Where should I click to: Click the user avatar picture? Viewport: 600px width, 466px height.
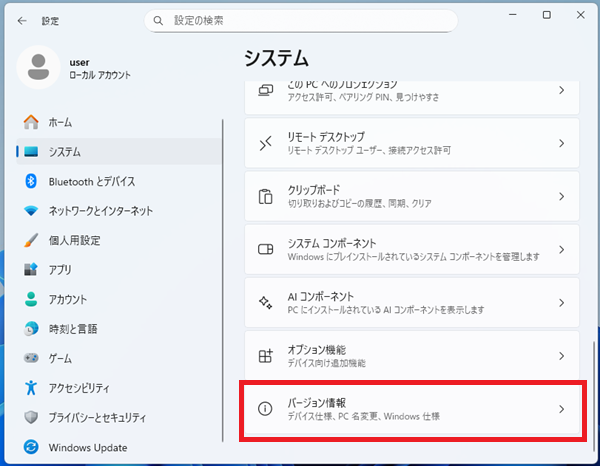(38, 67)
